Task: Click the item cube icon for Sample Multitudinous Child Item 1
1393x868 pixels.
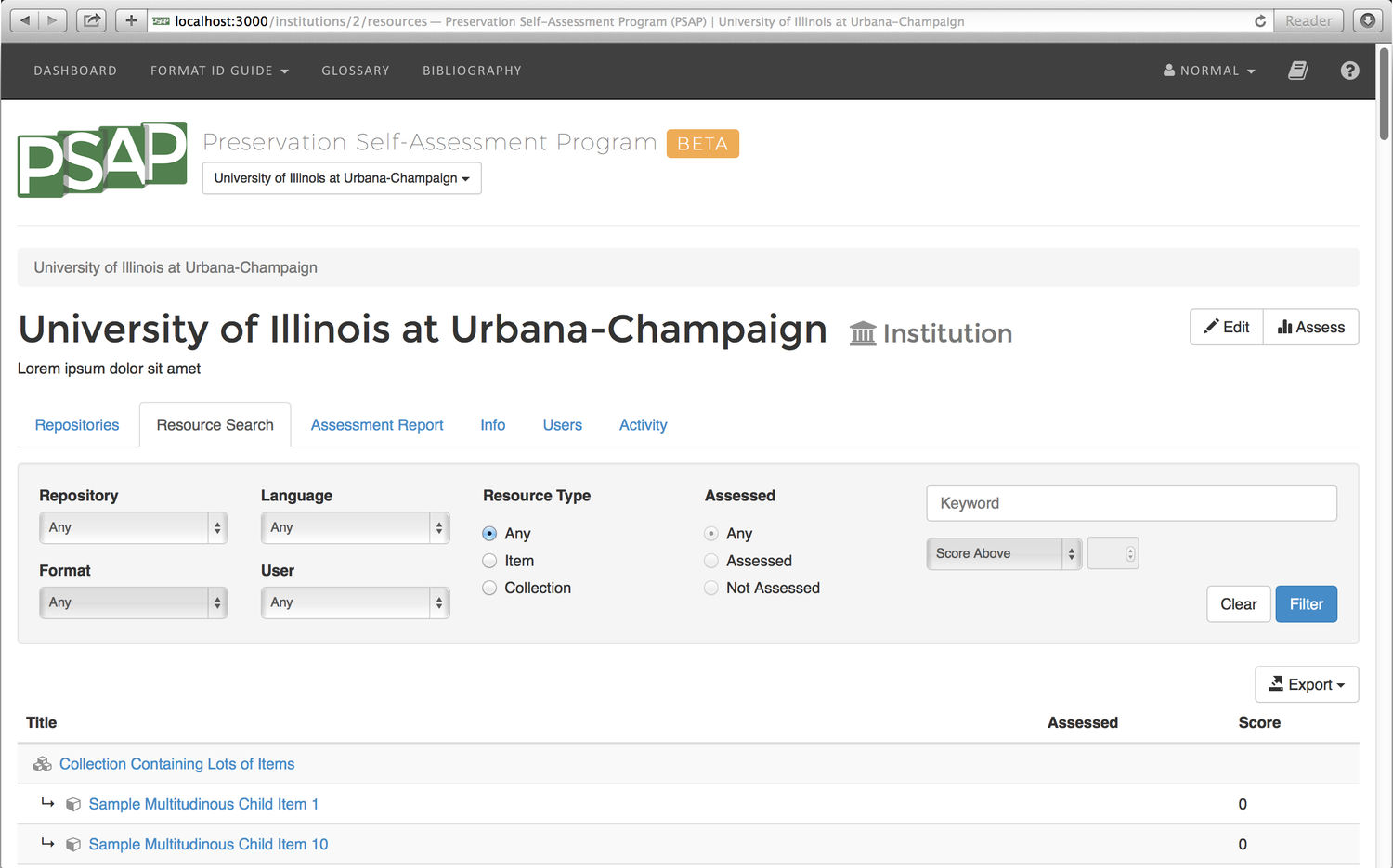Action: pos(73,804)
